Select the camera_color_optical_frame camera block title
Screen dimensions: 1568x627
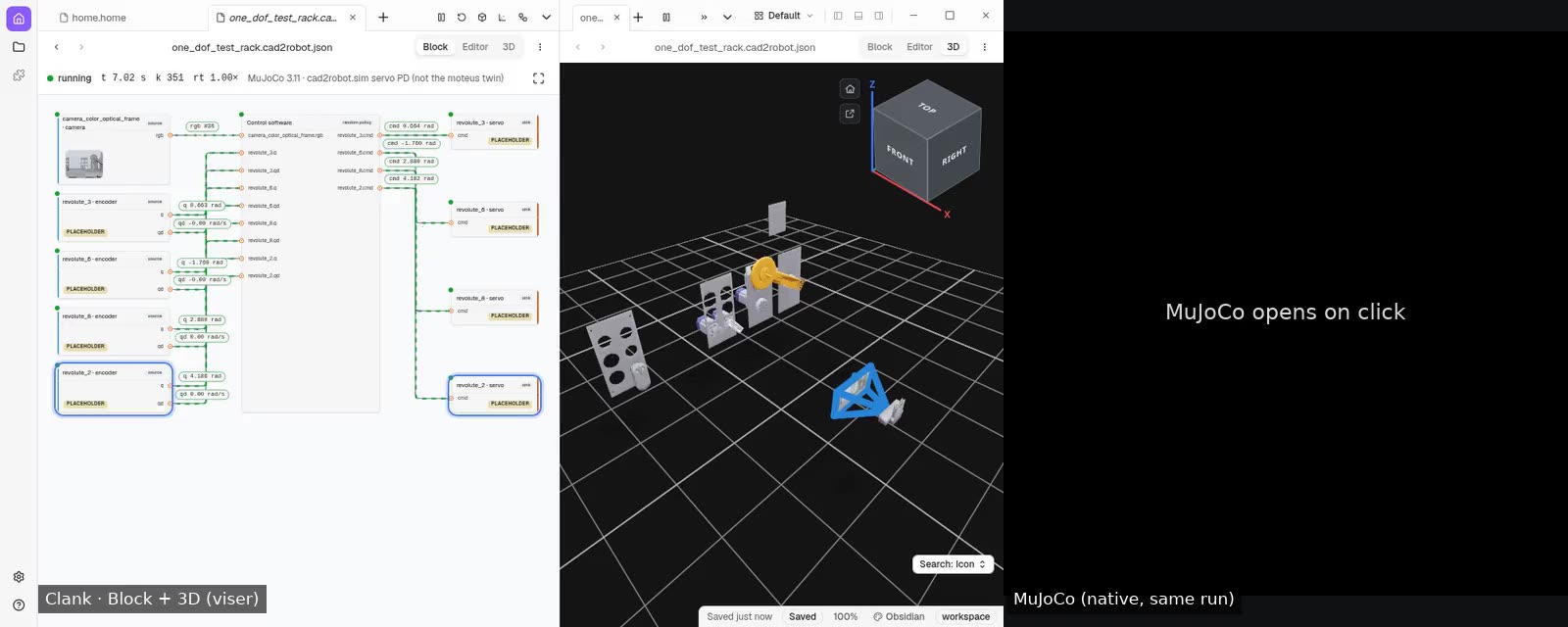click(x=101, y=122)
